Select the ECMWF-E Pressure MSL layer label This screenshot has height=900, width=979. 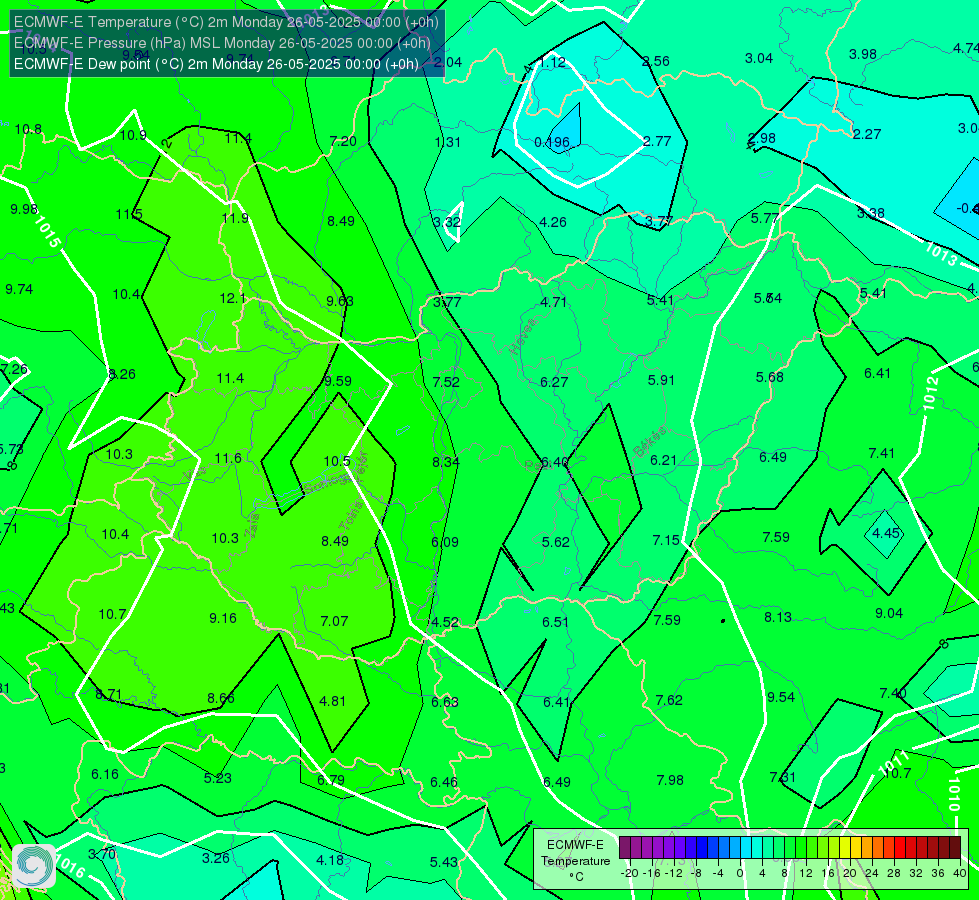coord(222,43)
